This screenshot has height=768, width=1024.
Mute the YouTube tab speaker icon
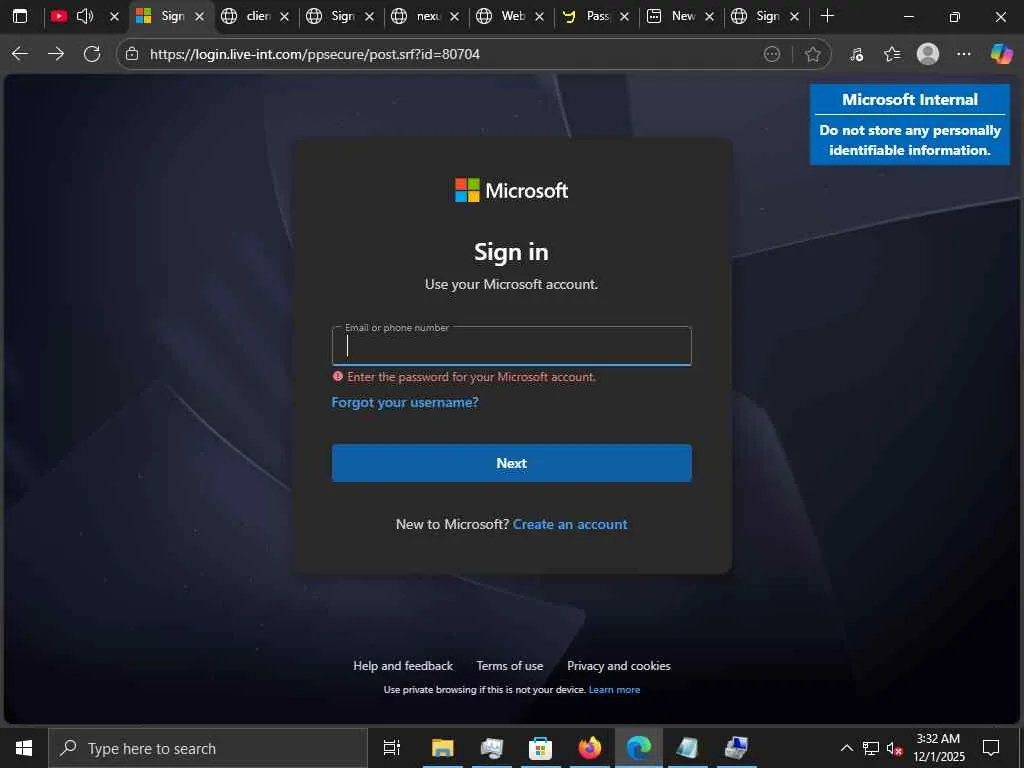(x=85, y=16)
